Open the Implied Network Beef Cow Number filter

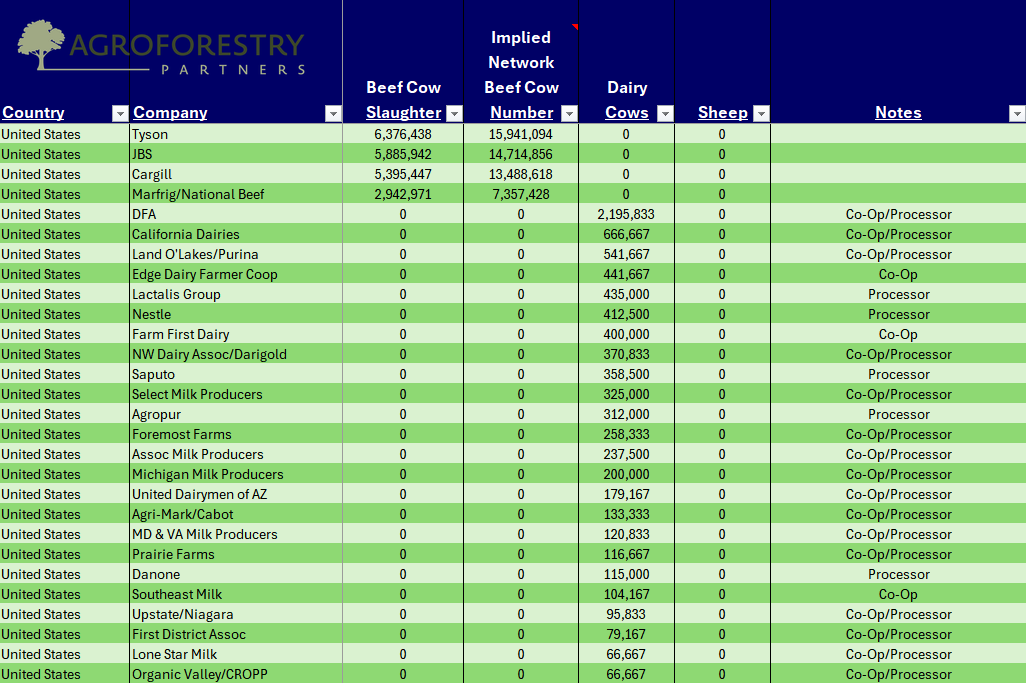tap(570, 114)
